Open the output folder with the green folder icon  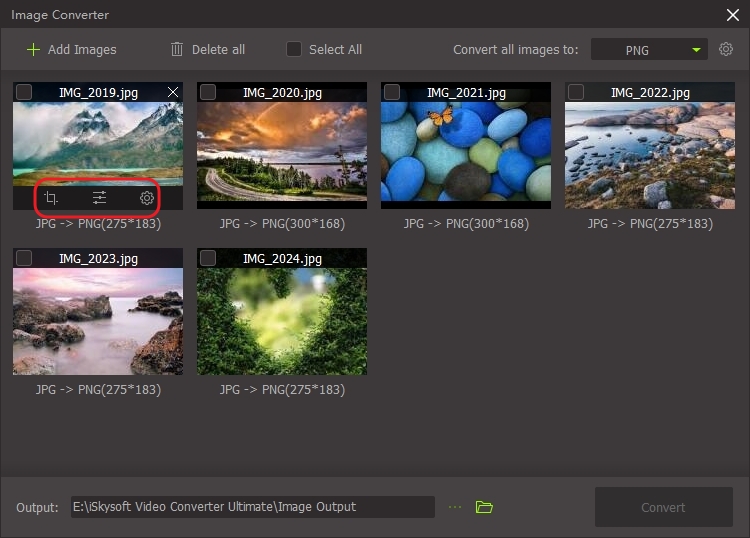[x=484, y=507]
